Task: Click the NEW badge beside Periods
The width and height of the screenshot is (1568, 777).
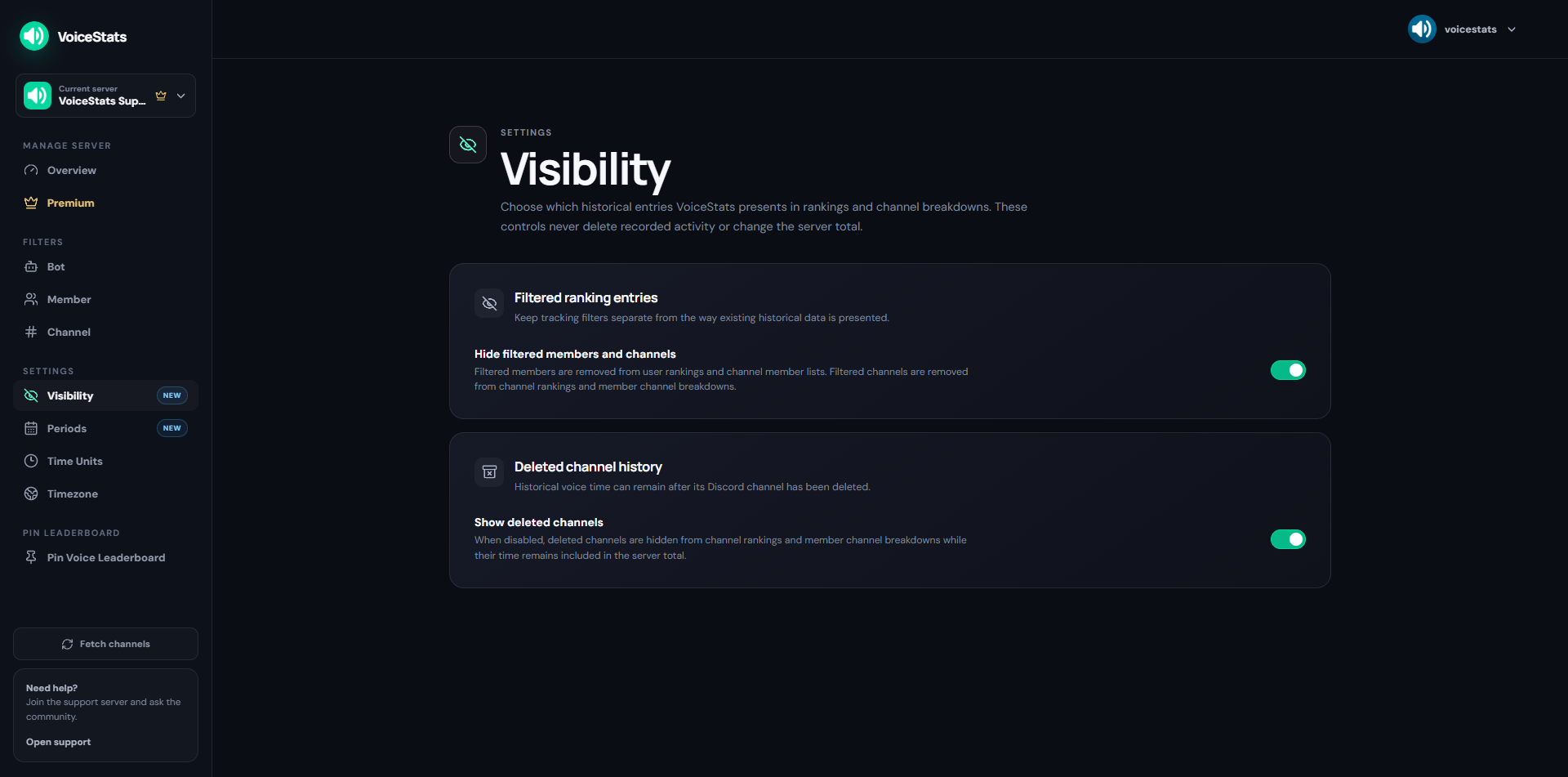Action: [171, 428]
